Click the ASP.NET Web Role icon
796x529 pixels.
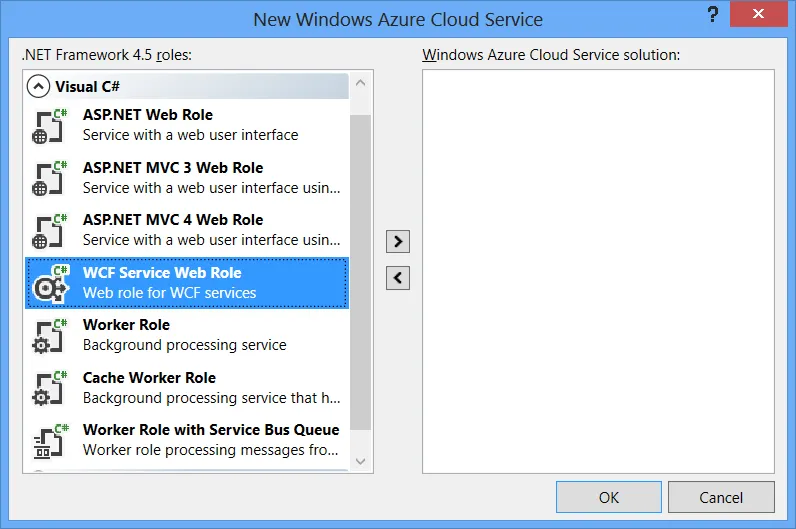(49, 126)
